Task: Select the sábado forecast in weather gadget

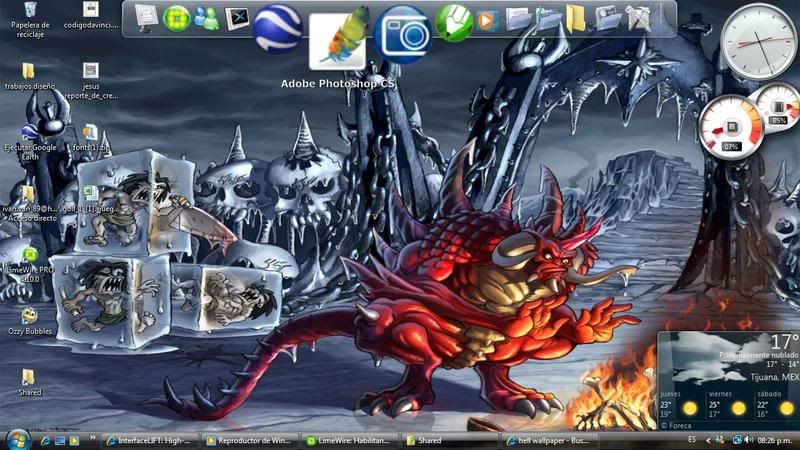Action: pyautogui.click(x=776, y=405)
